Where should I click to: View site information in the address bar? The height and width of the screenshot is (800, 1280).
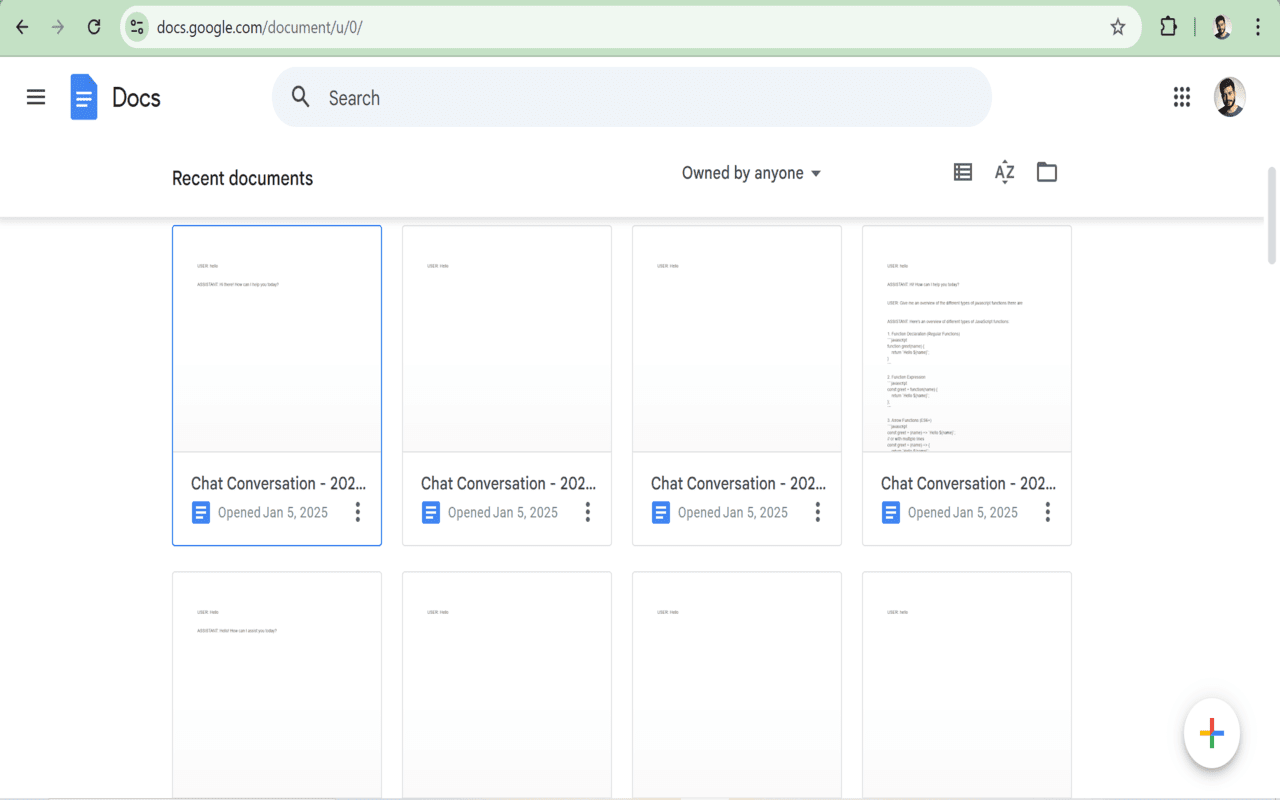pos(137,27)
